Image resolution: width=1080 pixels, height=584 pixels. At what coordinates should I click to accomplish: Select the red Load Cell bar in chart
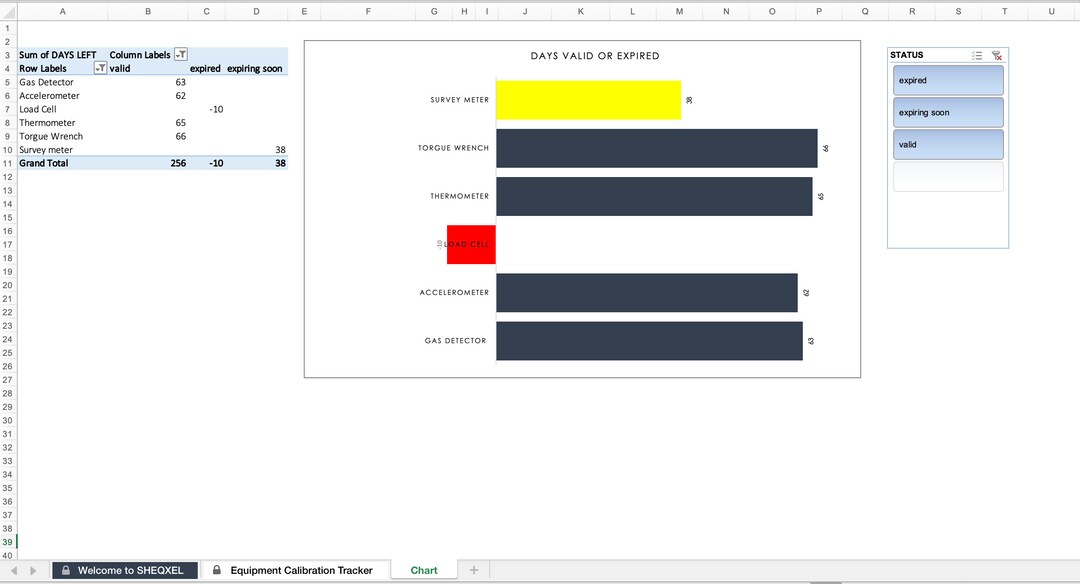(x=470, y=244)
